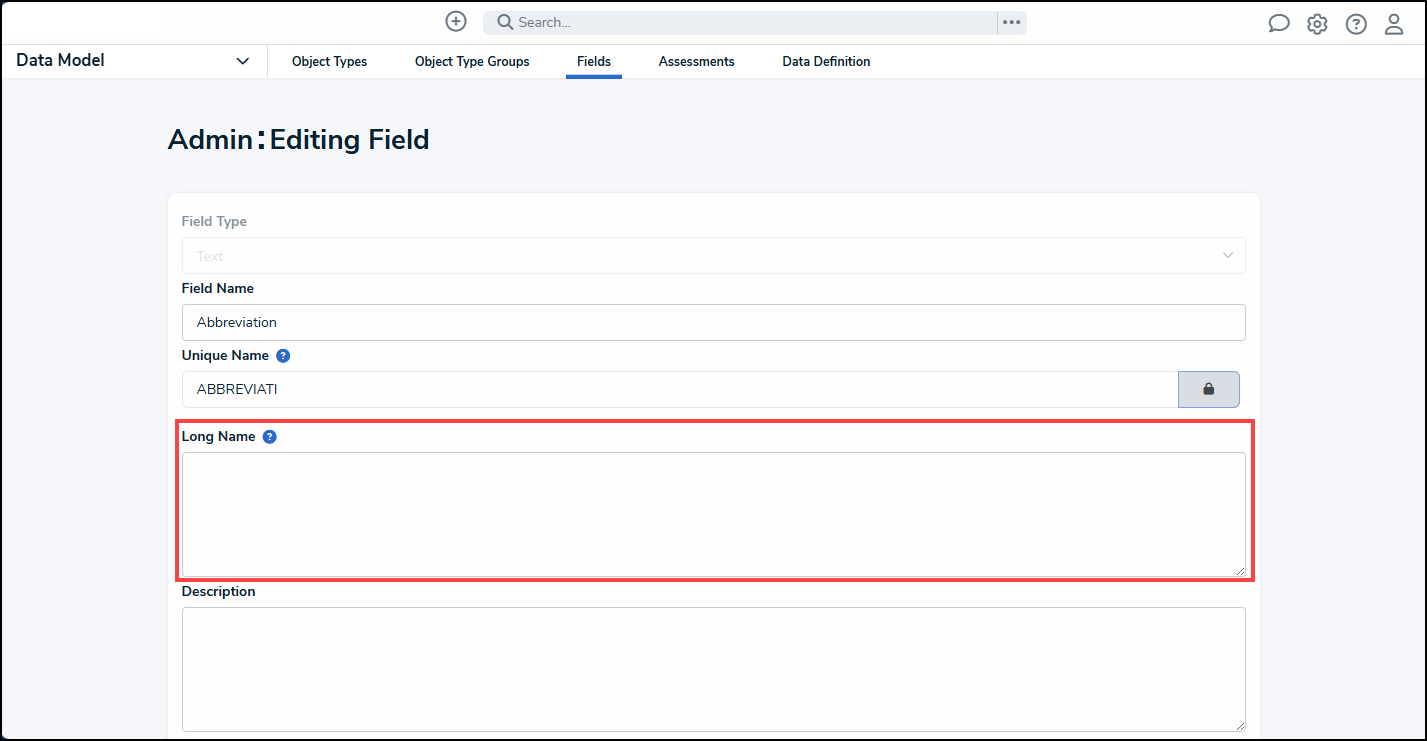Switch to the Data Definition tab

point(826,61)
